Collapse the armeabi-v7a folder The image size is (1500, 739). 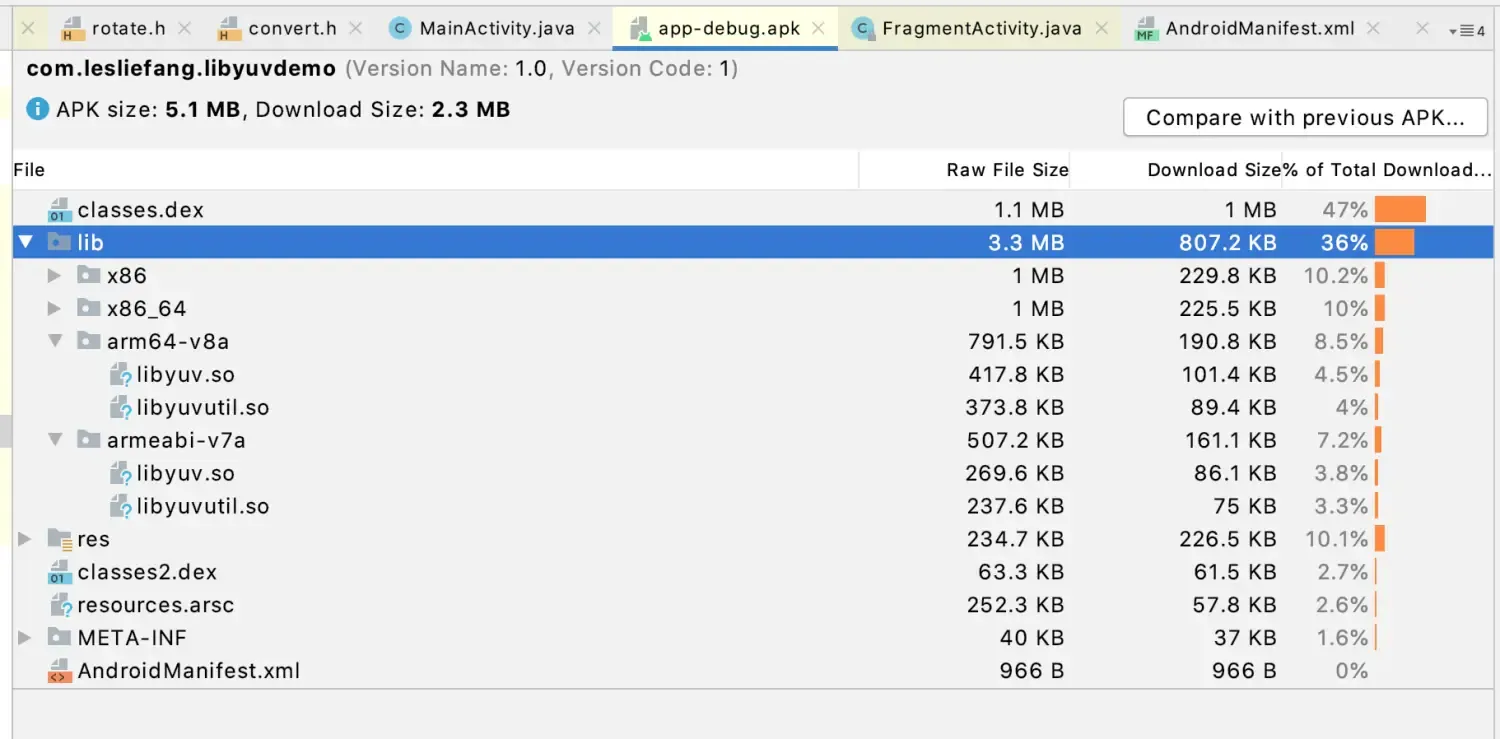(55, 440)
